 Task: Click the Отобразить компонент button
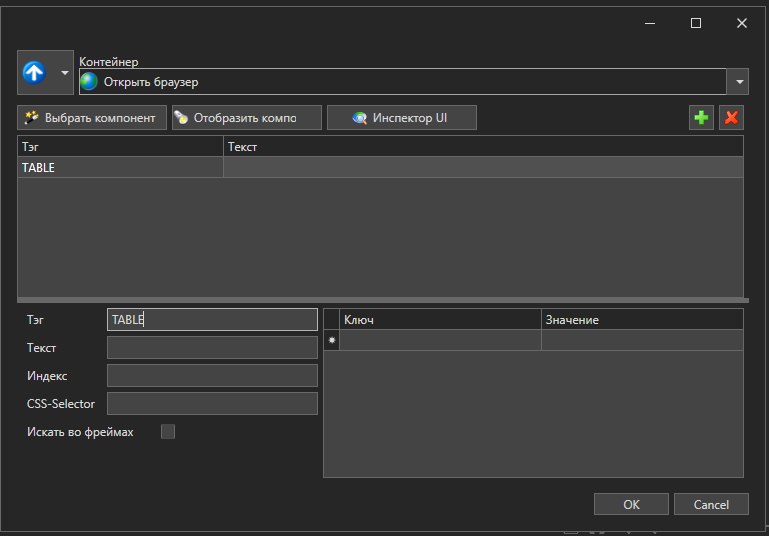pos(247,118)
